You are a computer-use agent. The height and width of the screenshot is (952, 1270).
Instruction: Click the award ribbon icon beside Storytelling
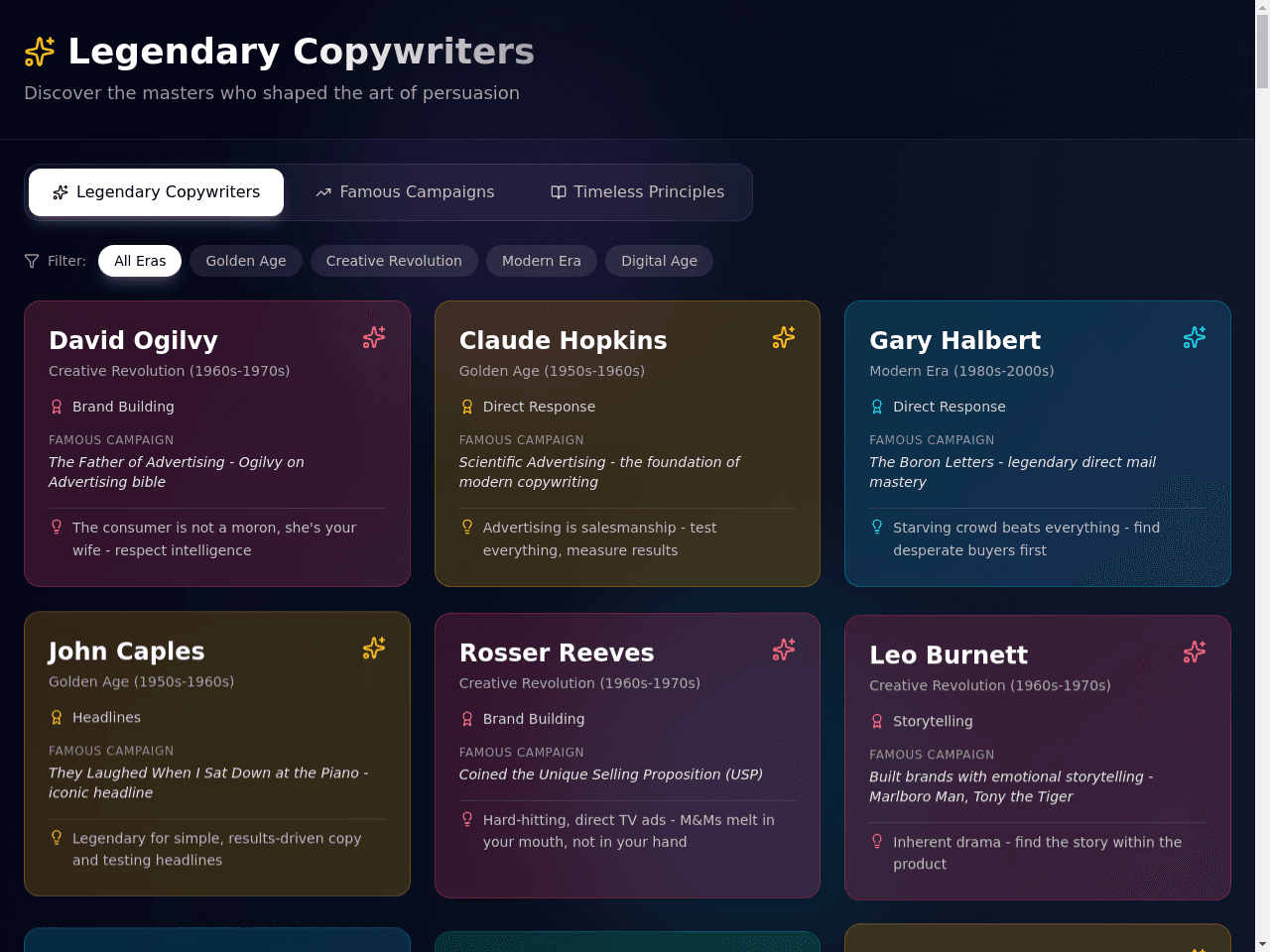pyautogui.click(x=877, y=721)
